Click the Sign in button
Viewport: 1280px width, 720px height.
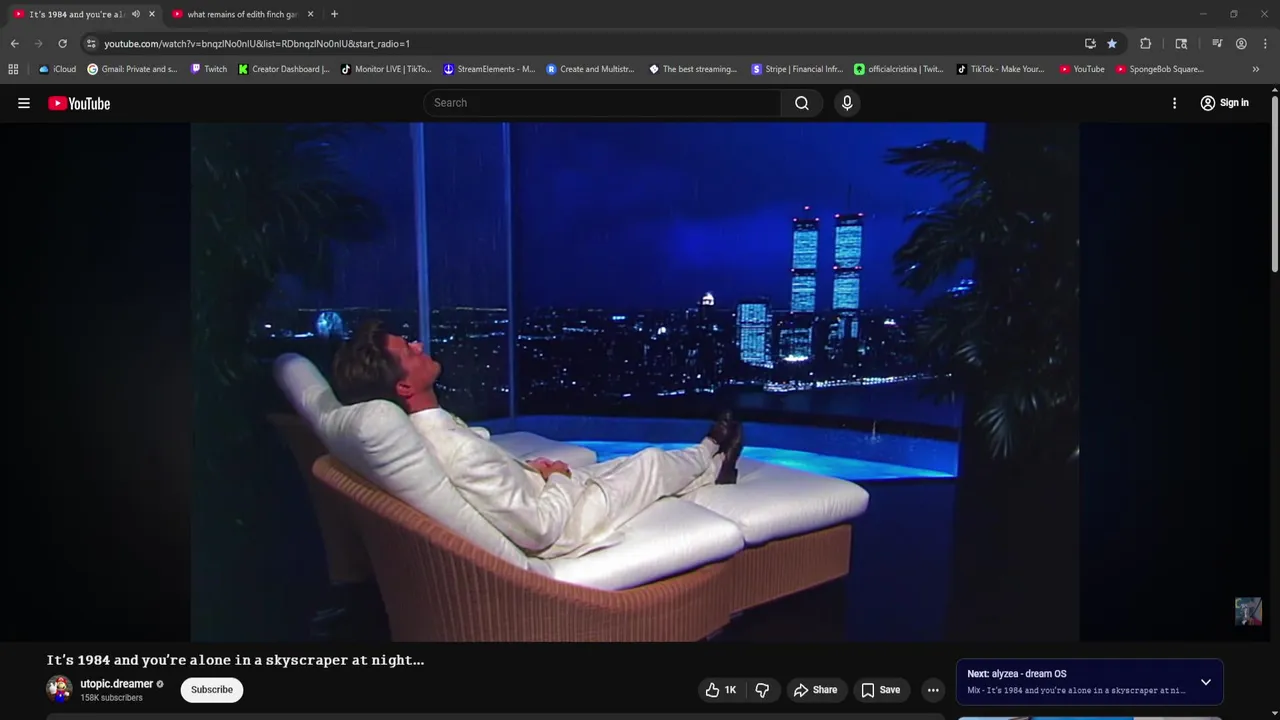[1224, 103]
